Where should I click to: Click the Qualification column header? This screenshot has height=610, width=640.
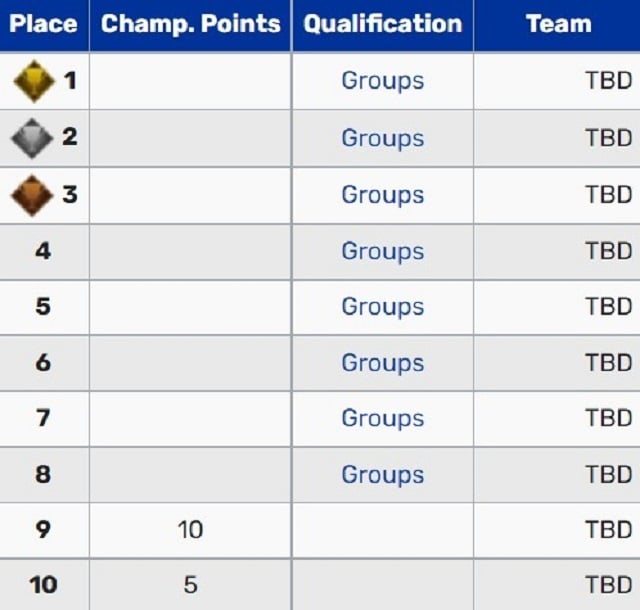point(383,25)
